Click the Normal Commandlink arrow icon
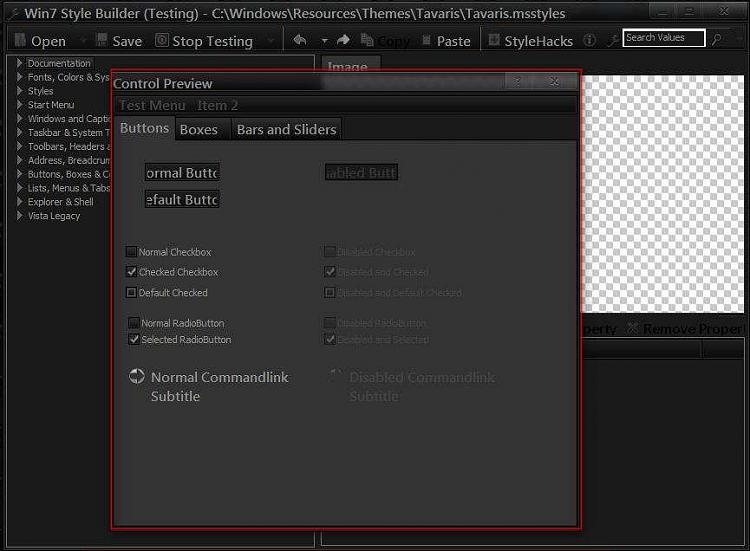750x551 pixels. tap(137, 376)
